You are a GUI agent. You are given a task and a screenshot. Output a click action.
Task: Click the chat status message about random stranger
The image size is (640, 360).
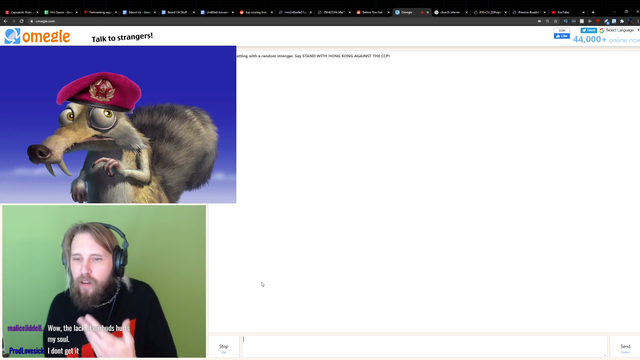(313, 56)
